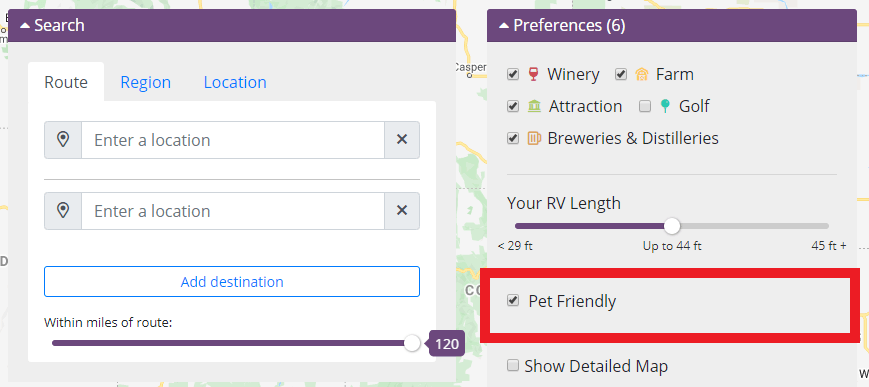Clear the first location with its X button

click(402, 140)
